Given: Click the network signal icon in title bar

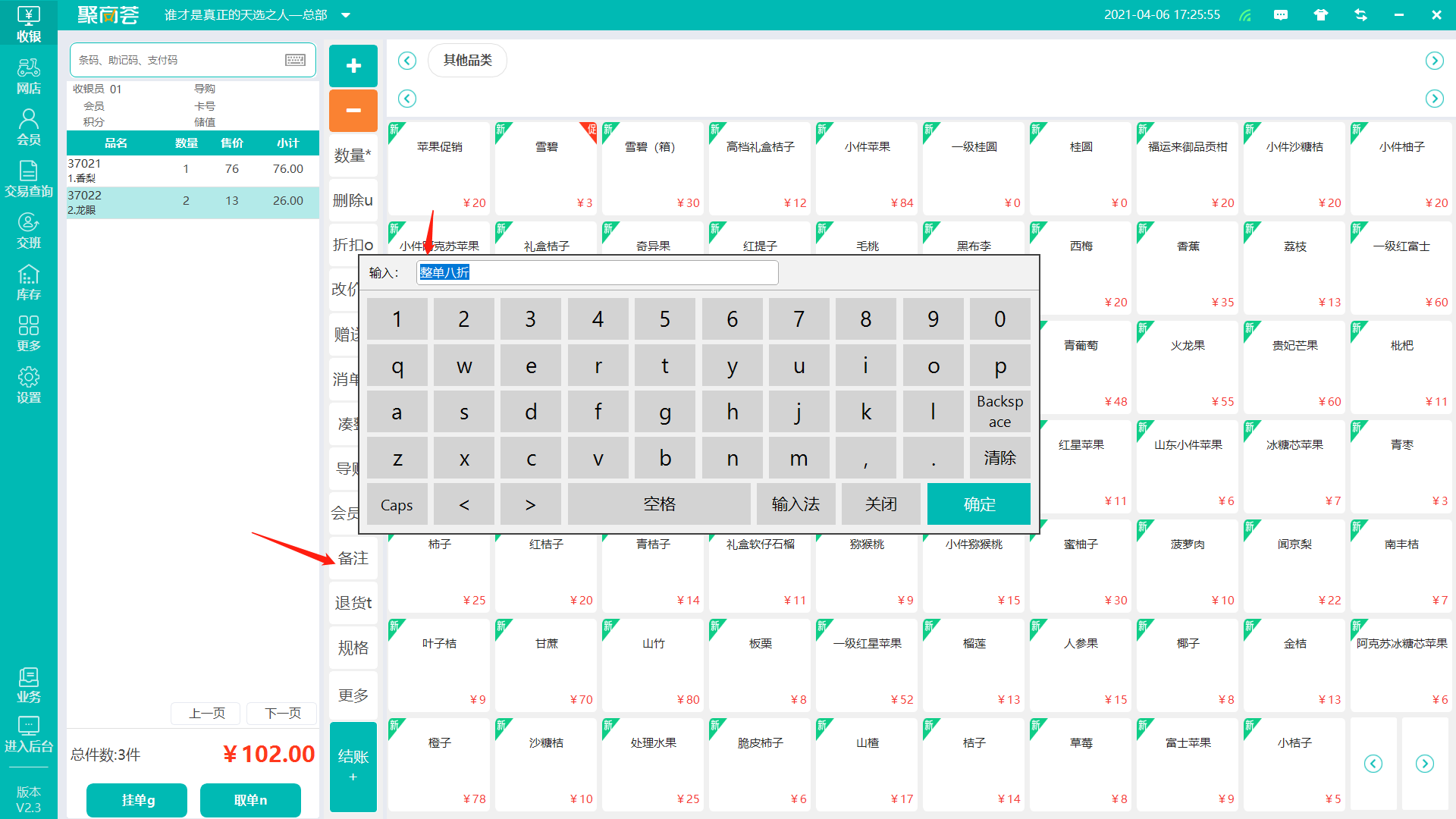Looking at the screenshot, I should (1245, 15).
